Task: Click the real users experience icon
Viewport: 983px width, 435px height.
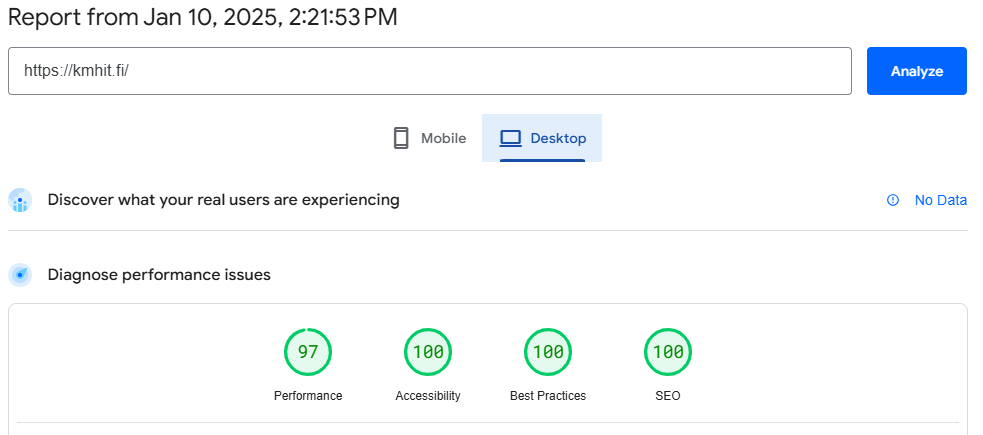Action: [20, 200]
